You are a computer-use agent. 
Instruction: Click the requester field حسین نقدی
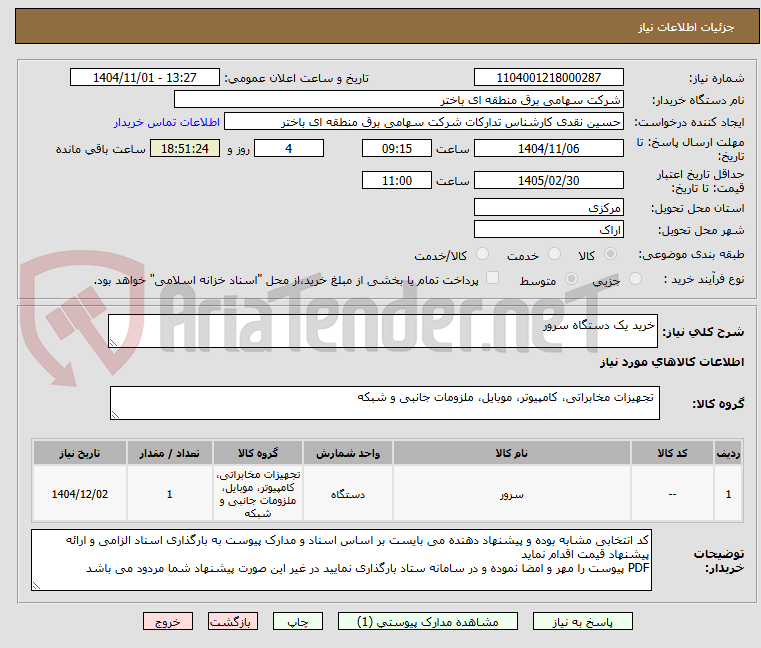point(424,122)
